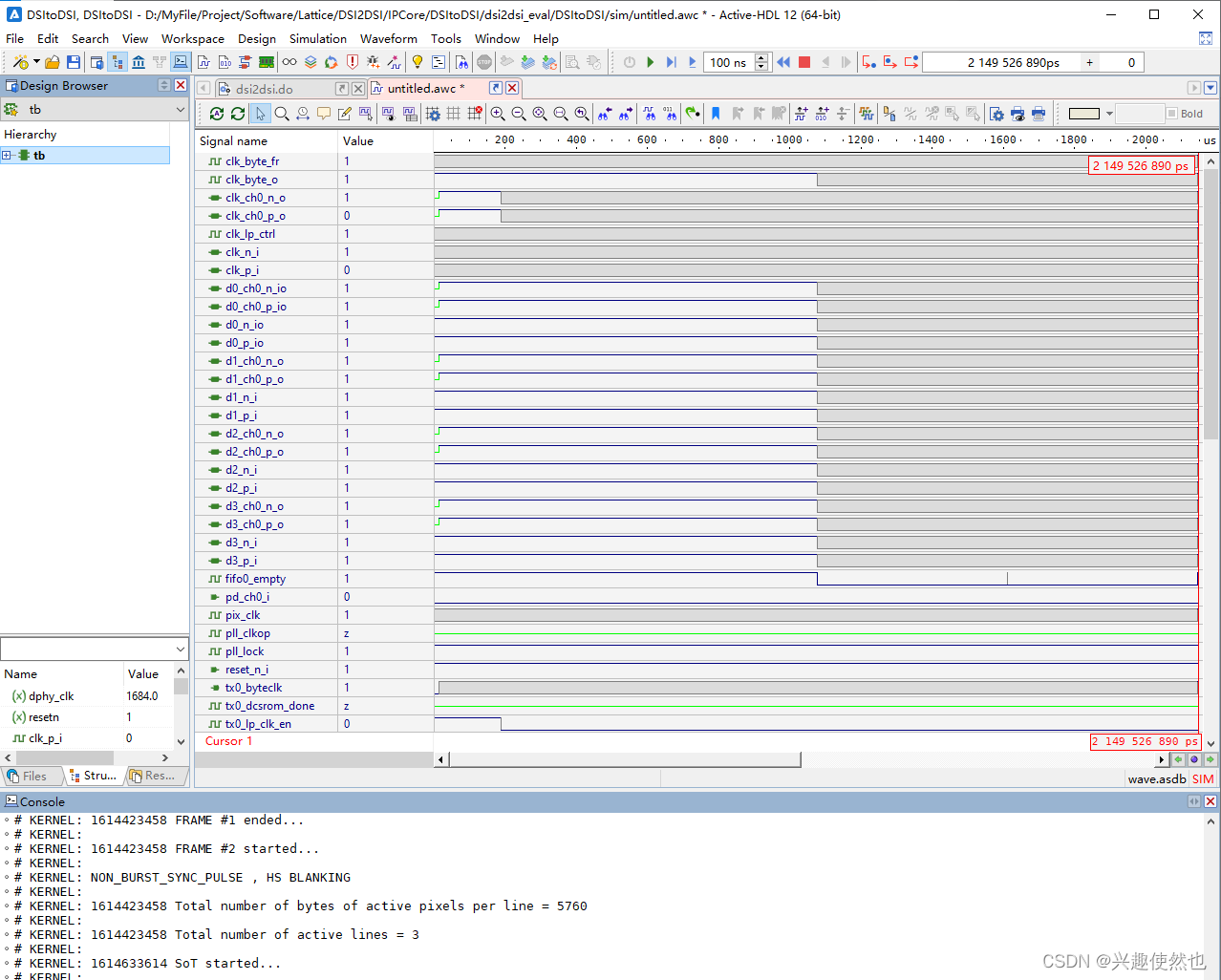Click the library building icon
Image resolution: width=1221 pixels, height=980 pixels.
[139, 62]
